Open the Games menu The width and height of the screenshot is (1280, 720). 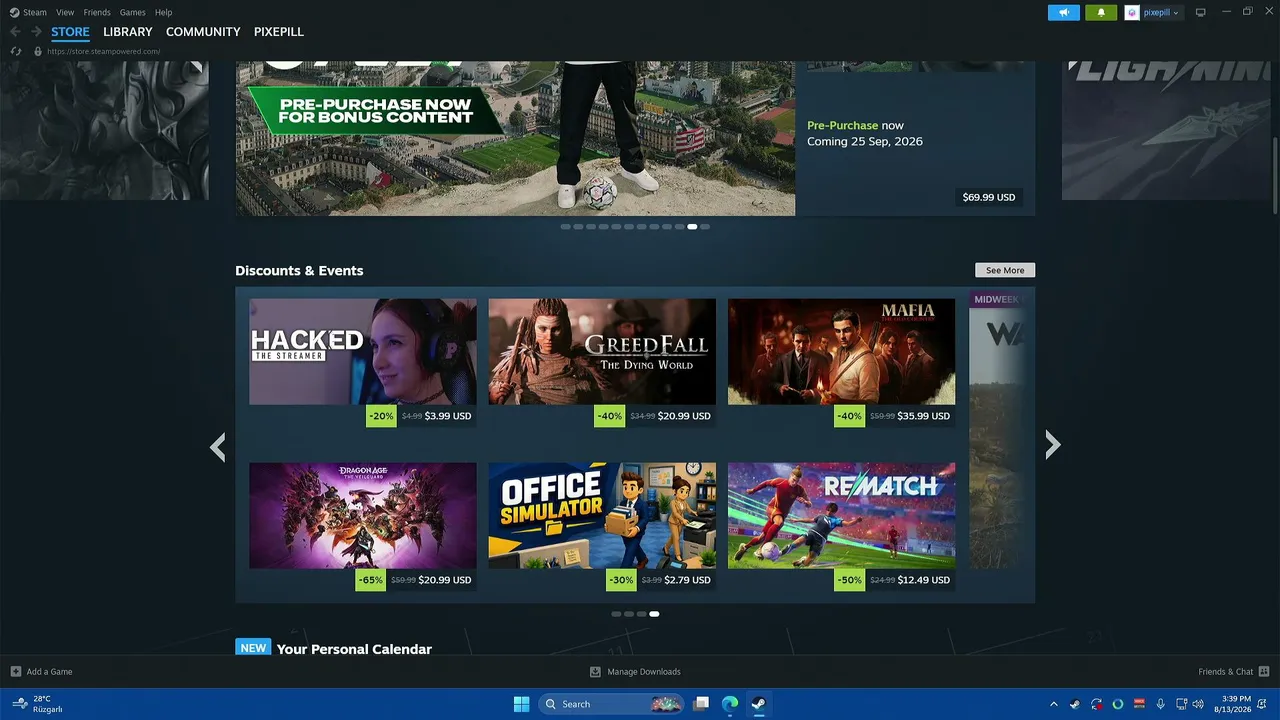tap(132, 12)
